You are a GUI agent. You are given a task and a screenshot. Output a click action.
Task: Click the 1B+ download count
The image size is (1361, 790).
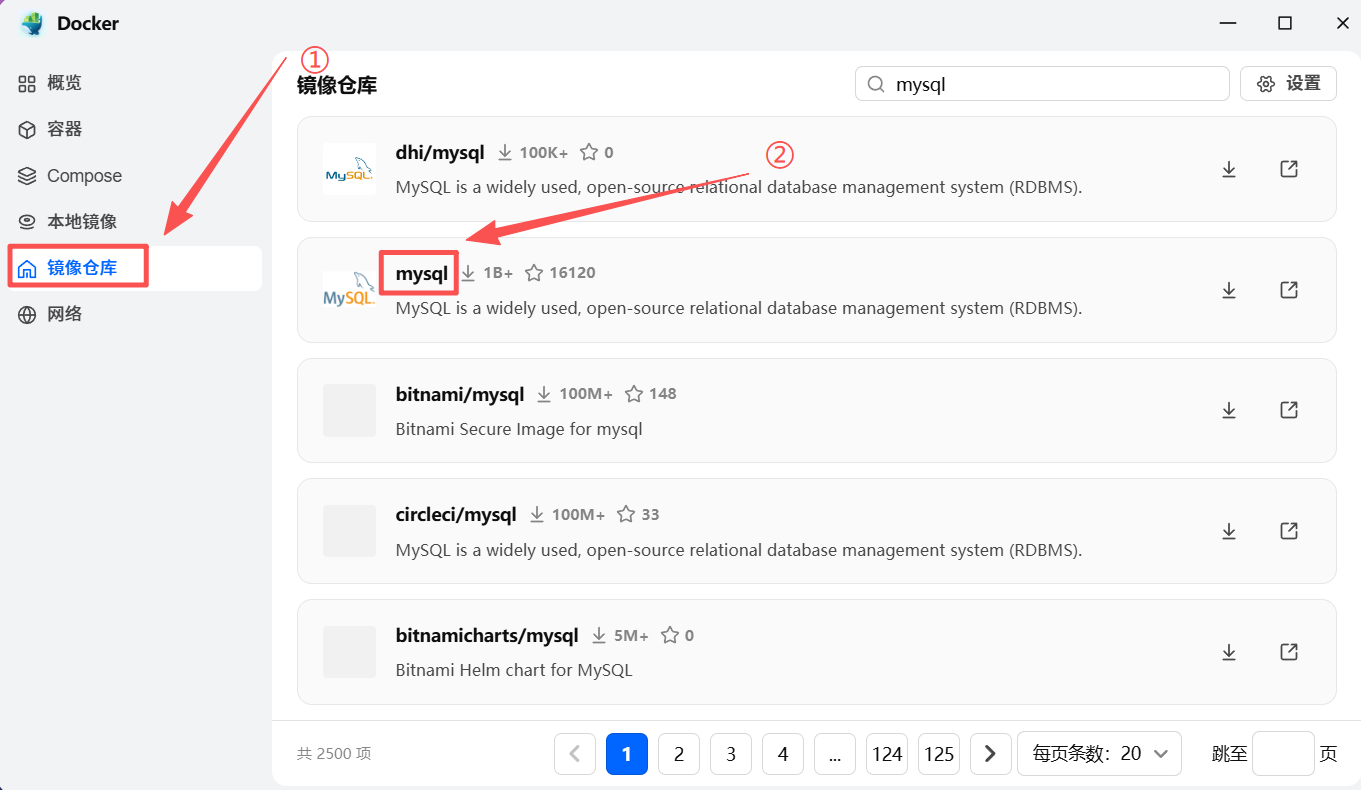pyautogui.click(x=498, y=273)
